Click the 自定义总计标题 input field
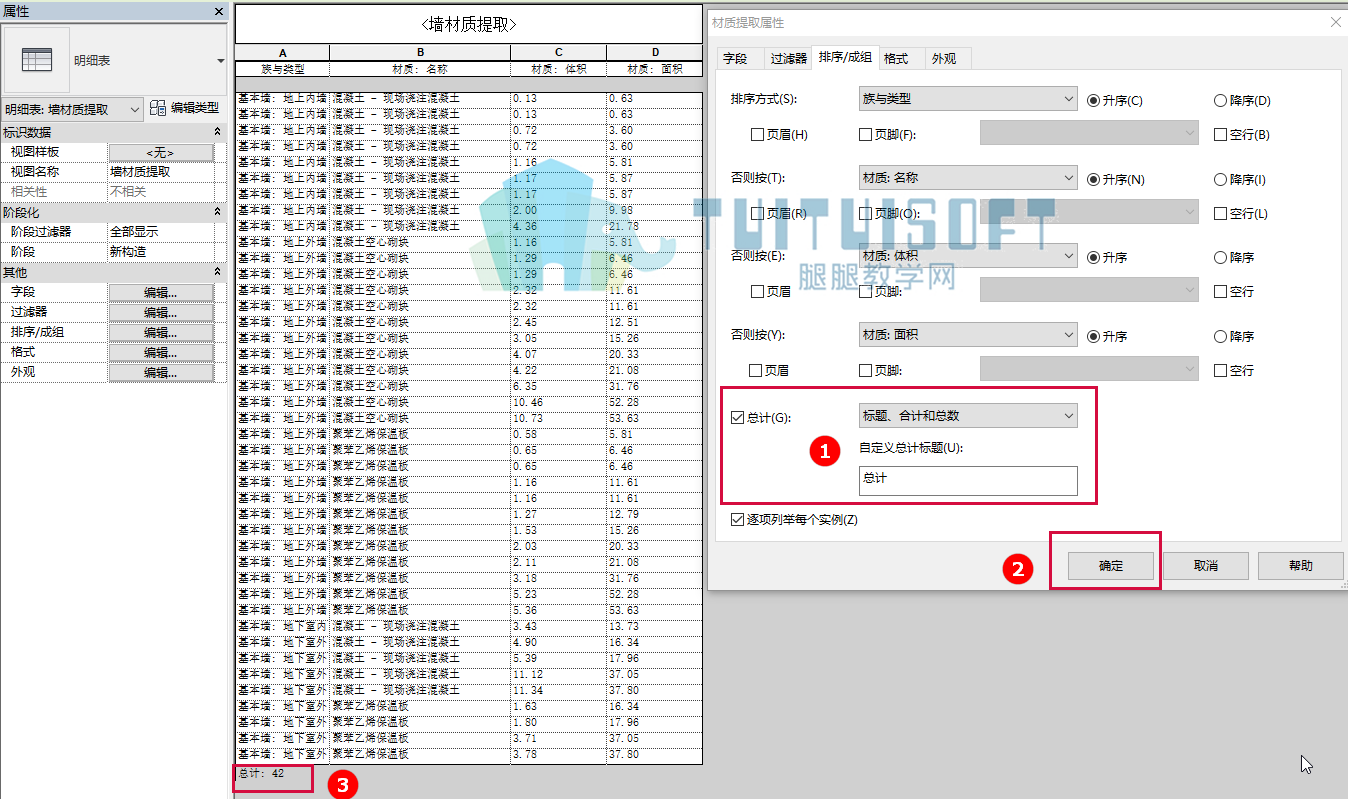Image resolution: width=1348 pixels, height=799 pixels. [x=968, y=480]
